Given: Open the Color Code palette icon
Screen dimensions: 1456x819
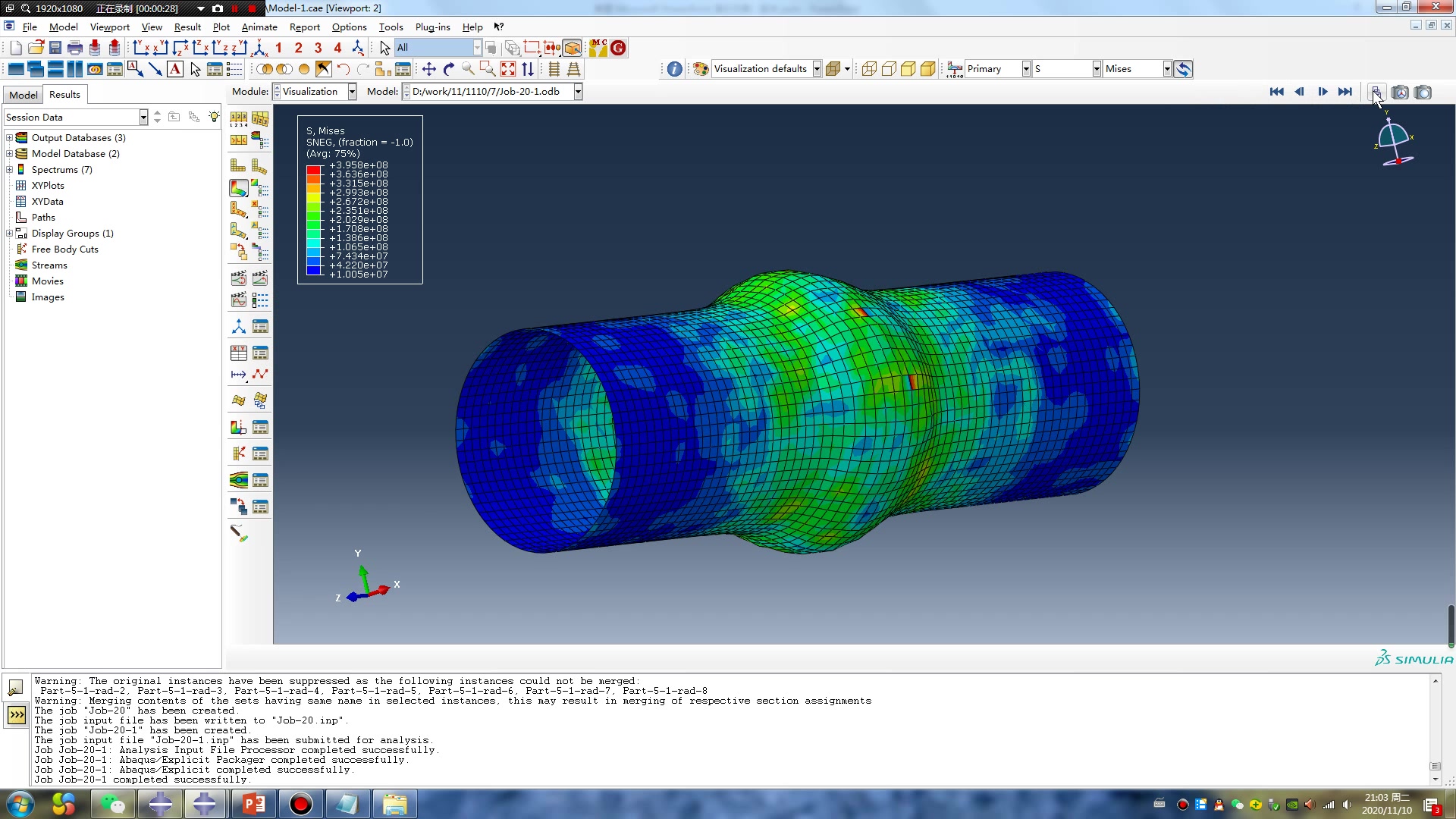Looking at the screenshot, I should (701, 69).
